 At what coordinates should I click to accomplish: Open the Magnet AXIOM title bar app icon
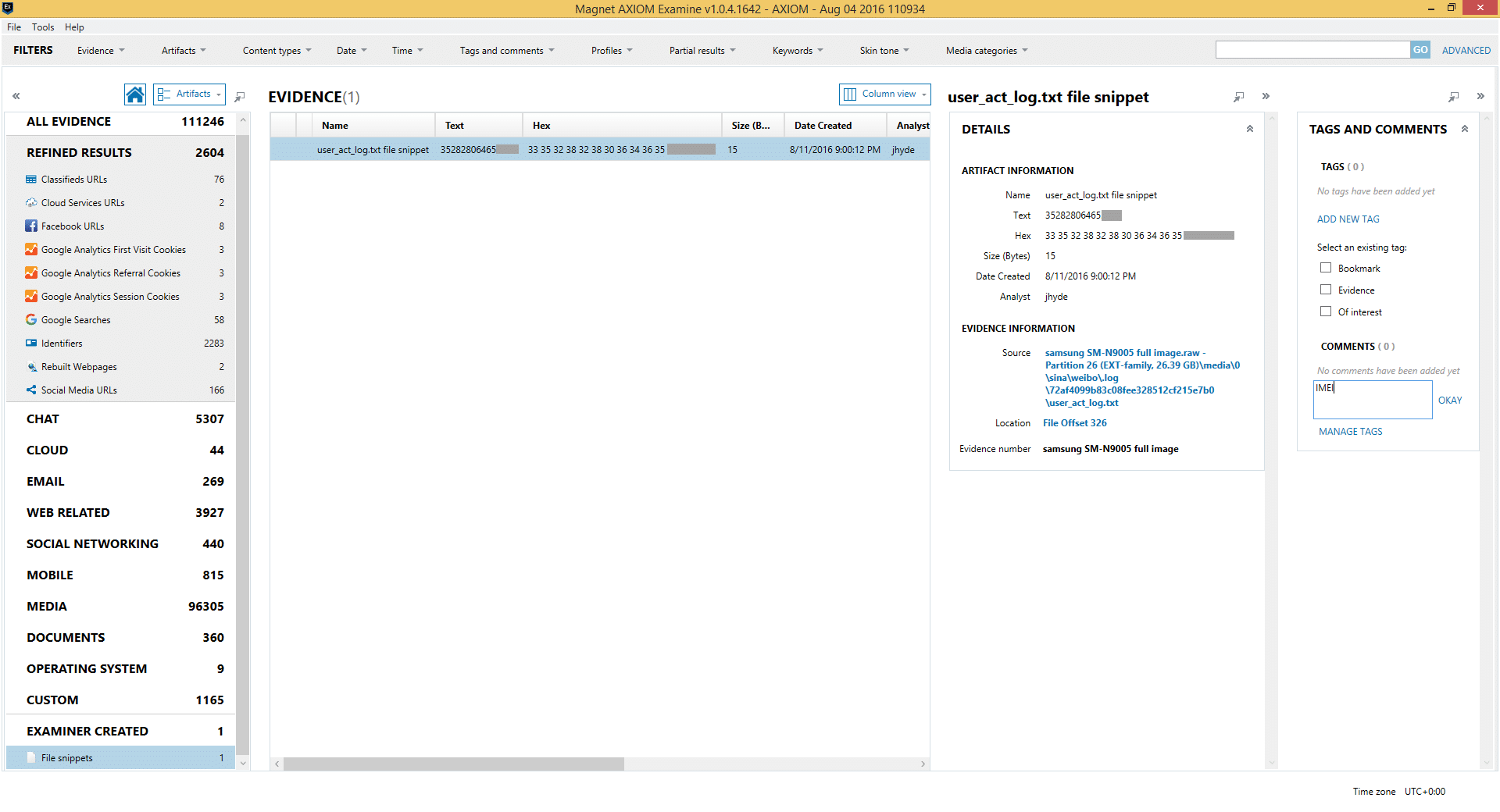point(8,8)
